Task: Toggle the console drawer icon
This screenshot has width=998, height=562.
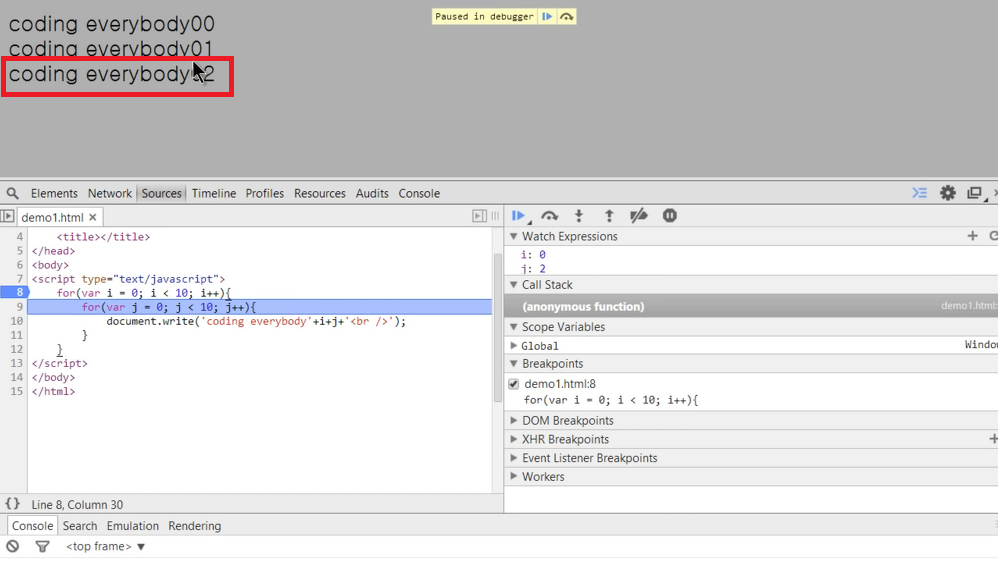Action: pyautogui.click(x=920, y=192)
